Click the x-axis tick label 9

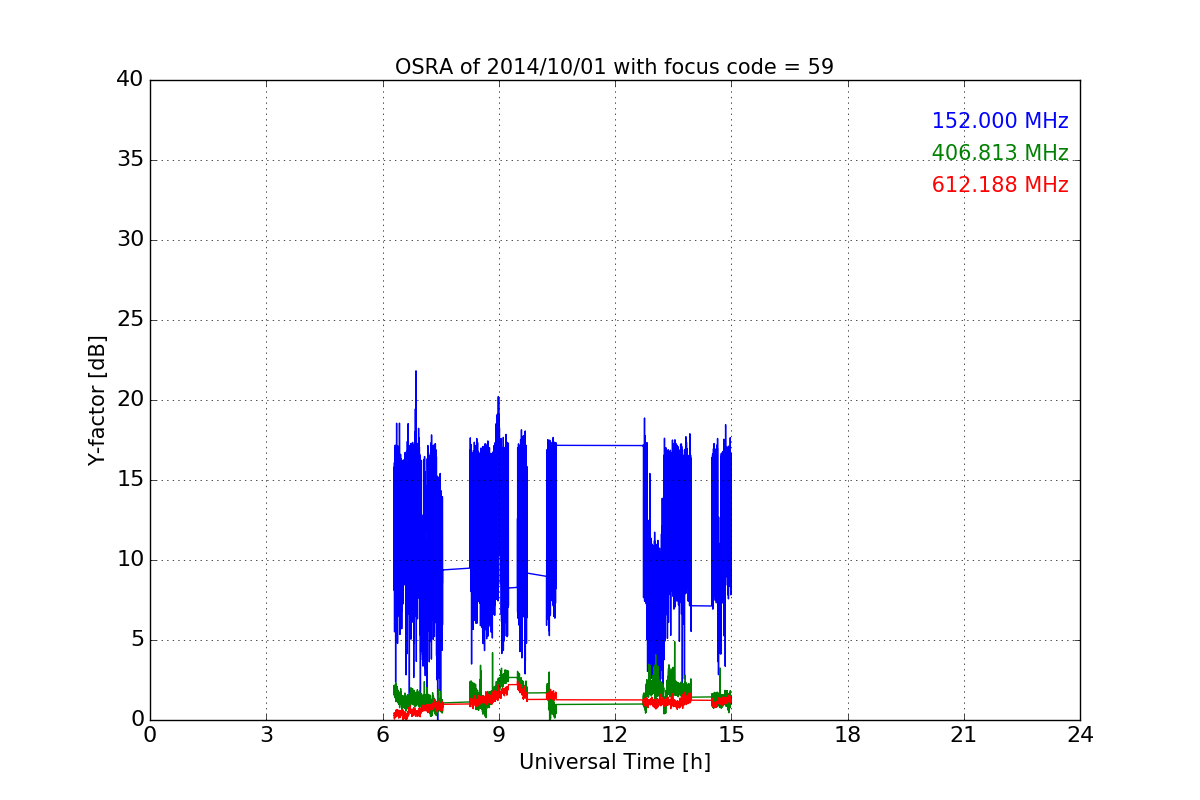[x=499, y=735]
